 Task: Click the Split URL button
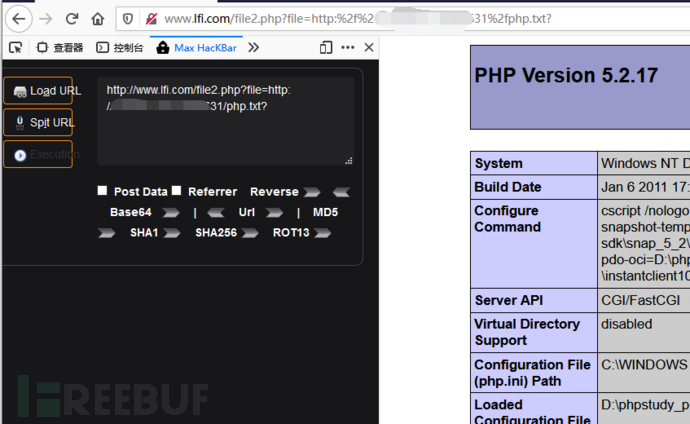[x=38, y=122]
